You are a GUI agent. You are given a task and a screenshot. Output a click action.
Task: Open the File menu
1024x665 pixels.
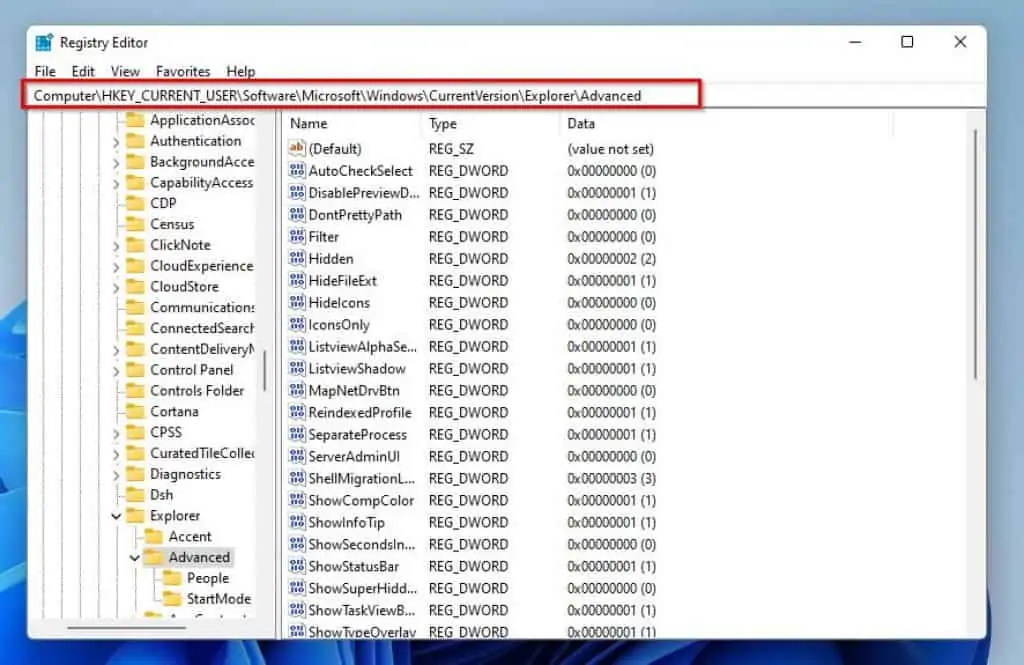(44, 71)
